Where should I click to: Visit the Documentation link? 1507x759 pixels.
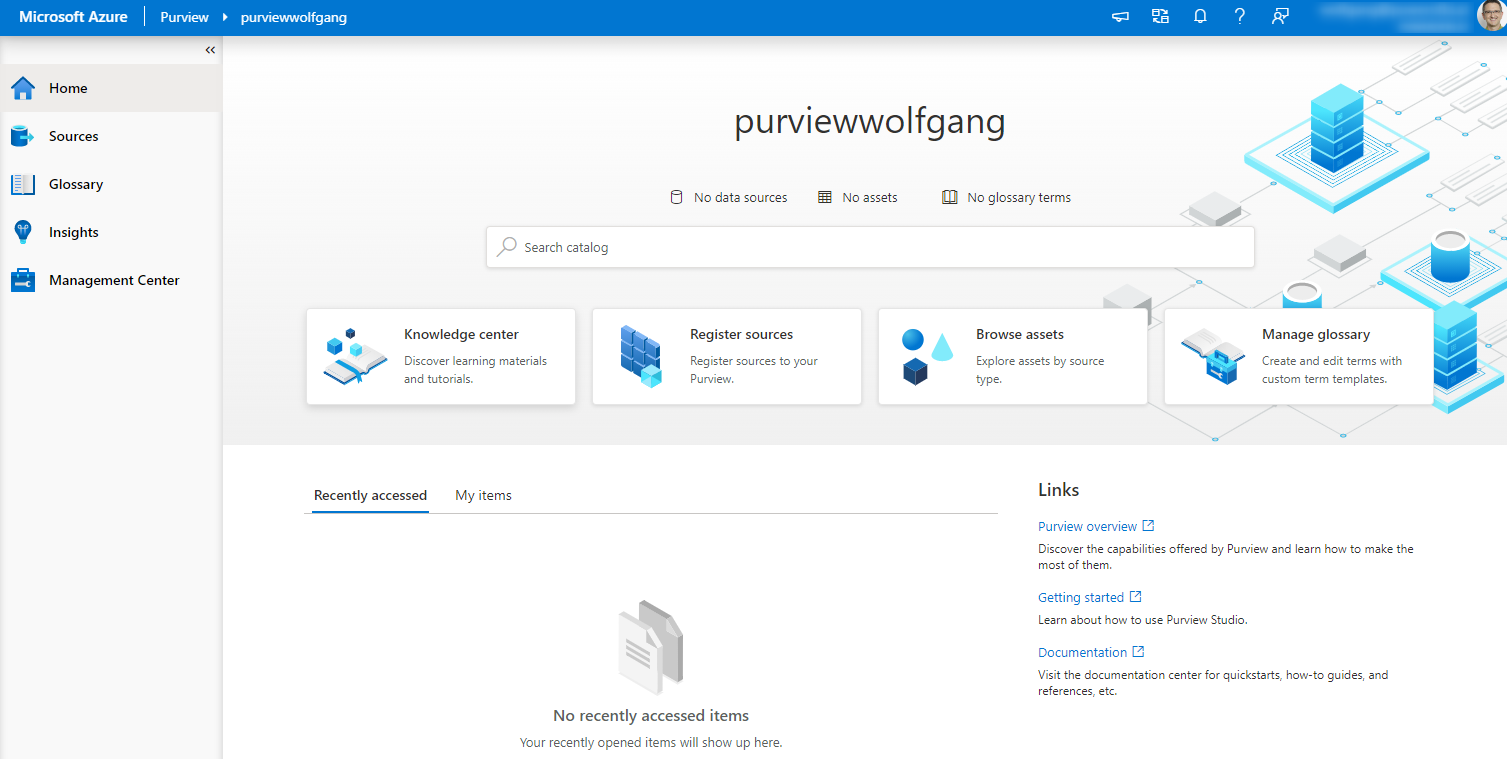coord(1083,652)
